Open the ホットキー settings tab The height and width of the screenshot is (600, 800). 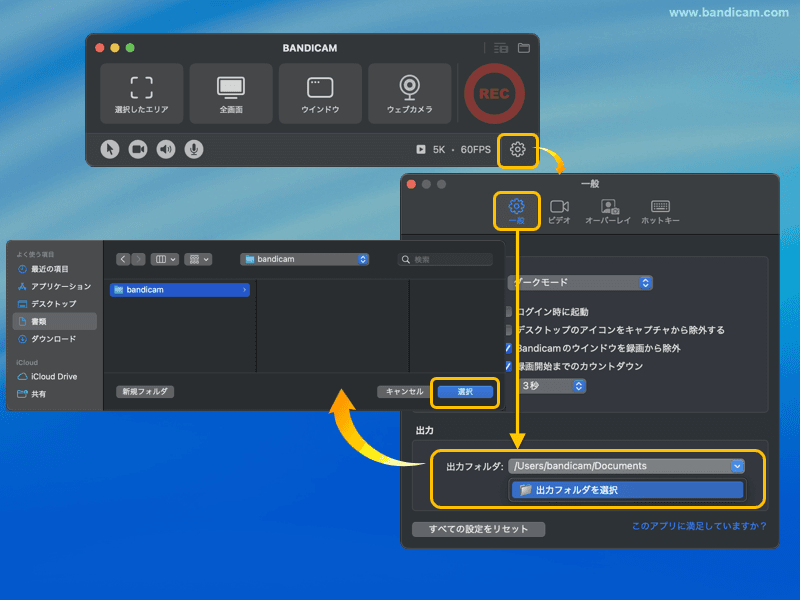[659, 207]
